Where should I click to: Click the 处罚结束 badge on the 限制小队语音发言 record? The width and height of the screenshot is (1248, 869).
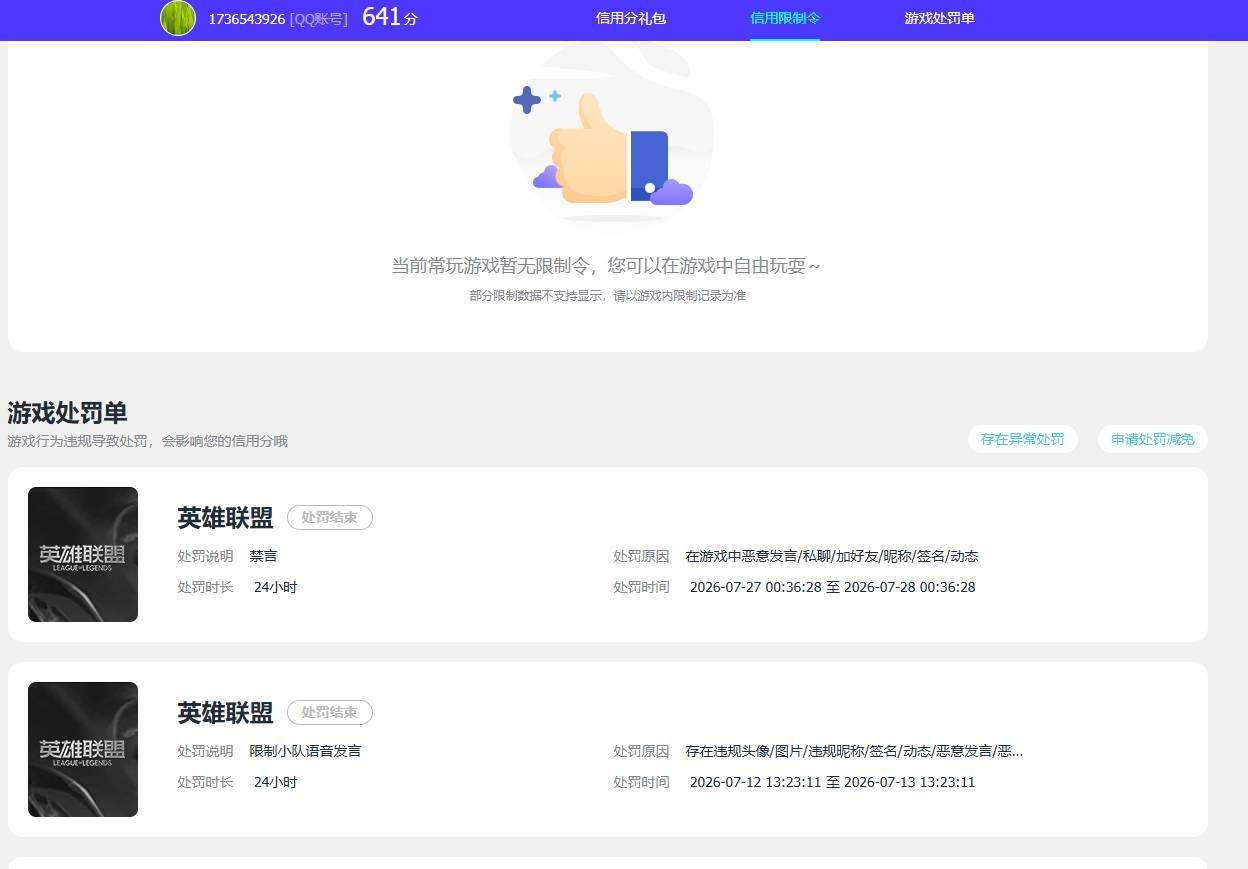(329, 712)
